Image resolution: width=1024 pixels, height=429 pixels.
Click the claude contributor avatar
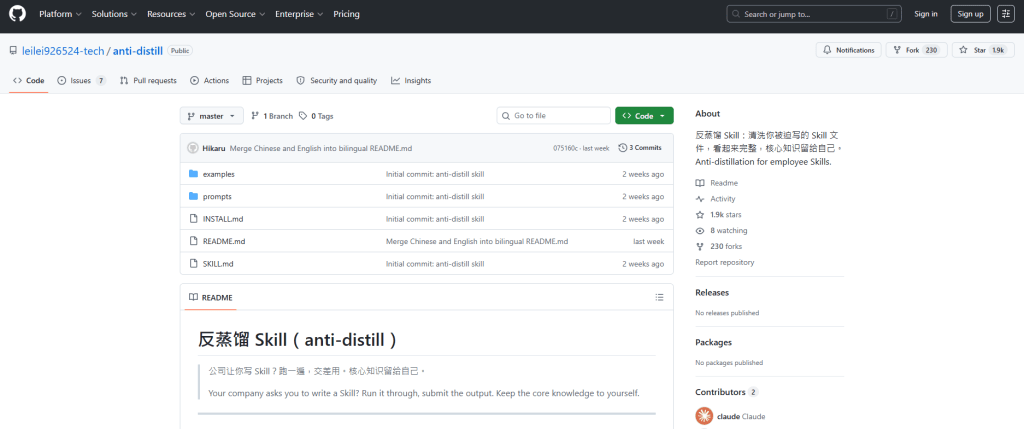[x=702, y=416]
